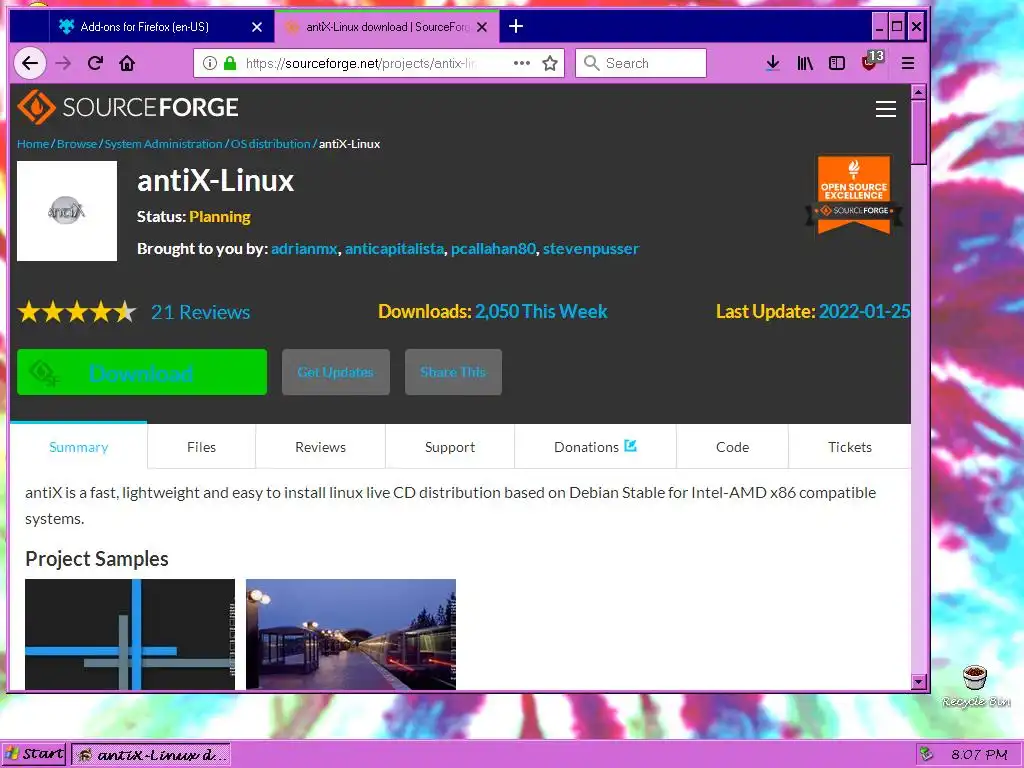
Task: Open the Firefox hamburger menu
Action: tap(908, 63)
